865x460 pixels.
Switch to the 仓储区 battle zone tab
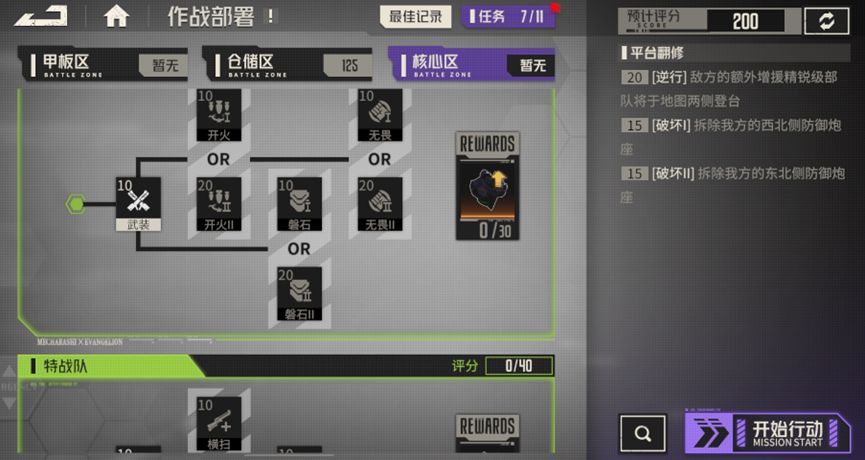pyautogui.click(x=287, y=65)
